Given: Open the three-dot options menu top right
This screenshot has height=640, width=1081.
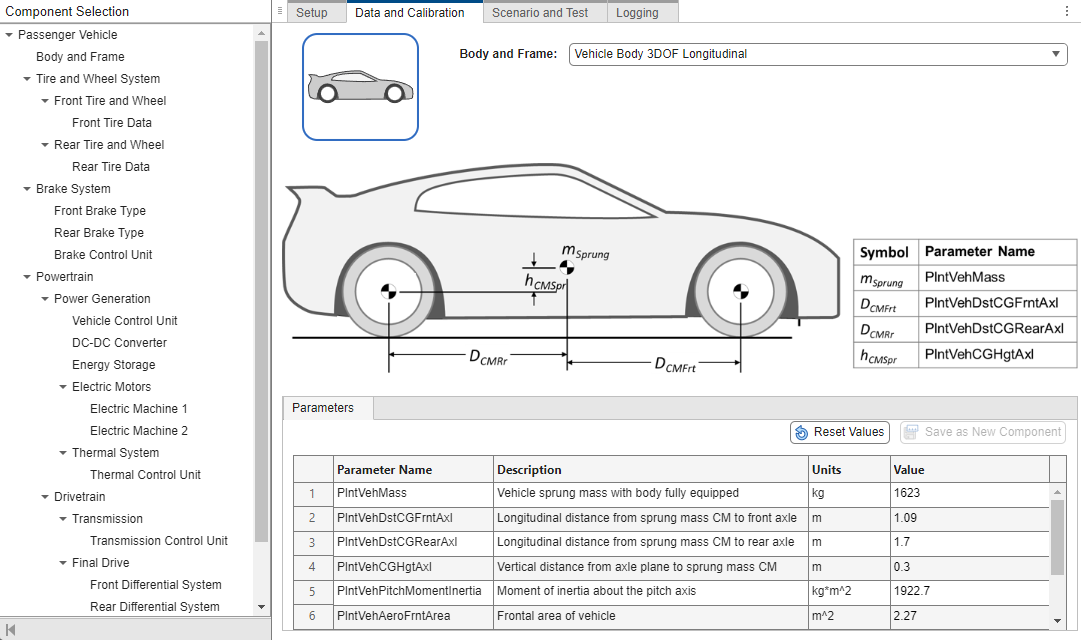Looking at the screenshot, I should [1068, 10].
